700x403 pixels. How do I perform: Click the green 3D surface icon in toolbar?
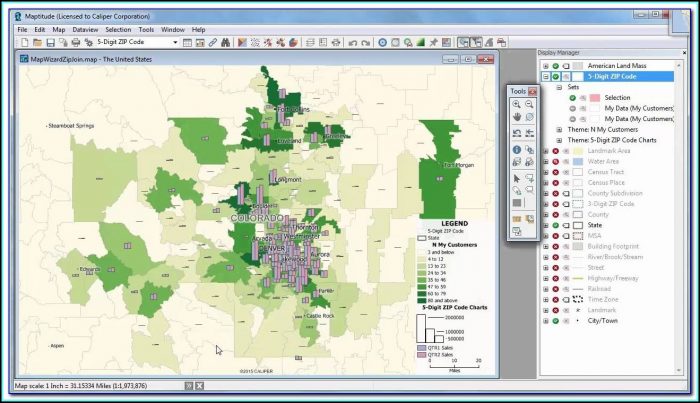(x=421, y=42)
